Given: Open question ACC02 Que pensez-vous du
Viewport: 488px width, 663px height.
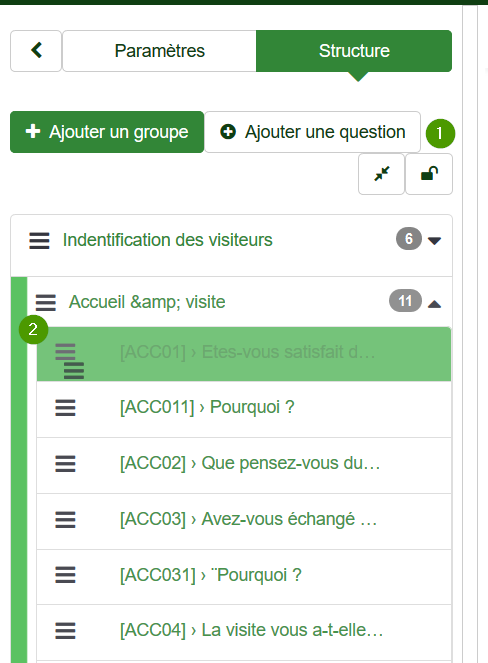Looking at the screenshot, I should click(250, 463).
